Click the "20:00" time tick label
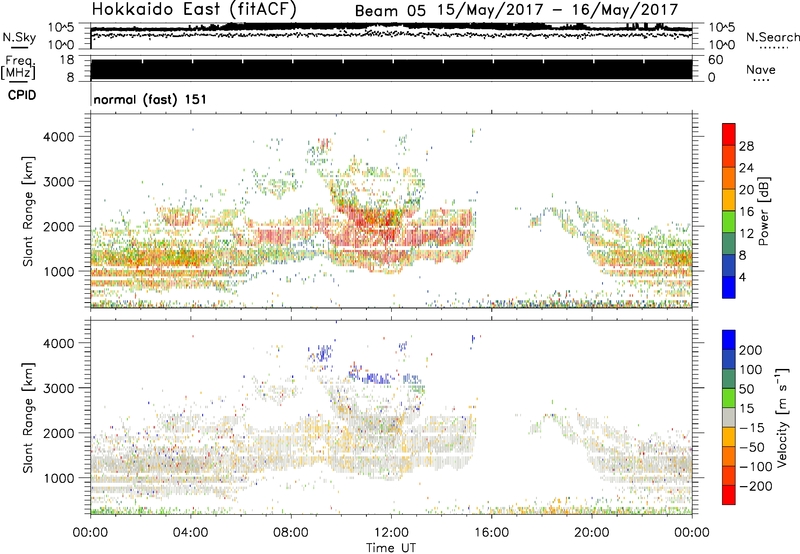 592,533
